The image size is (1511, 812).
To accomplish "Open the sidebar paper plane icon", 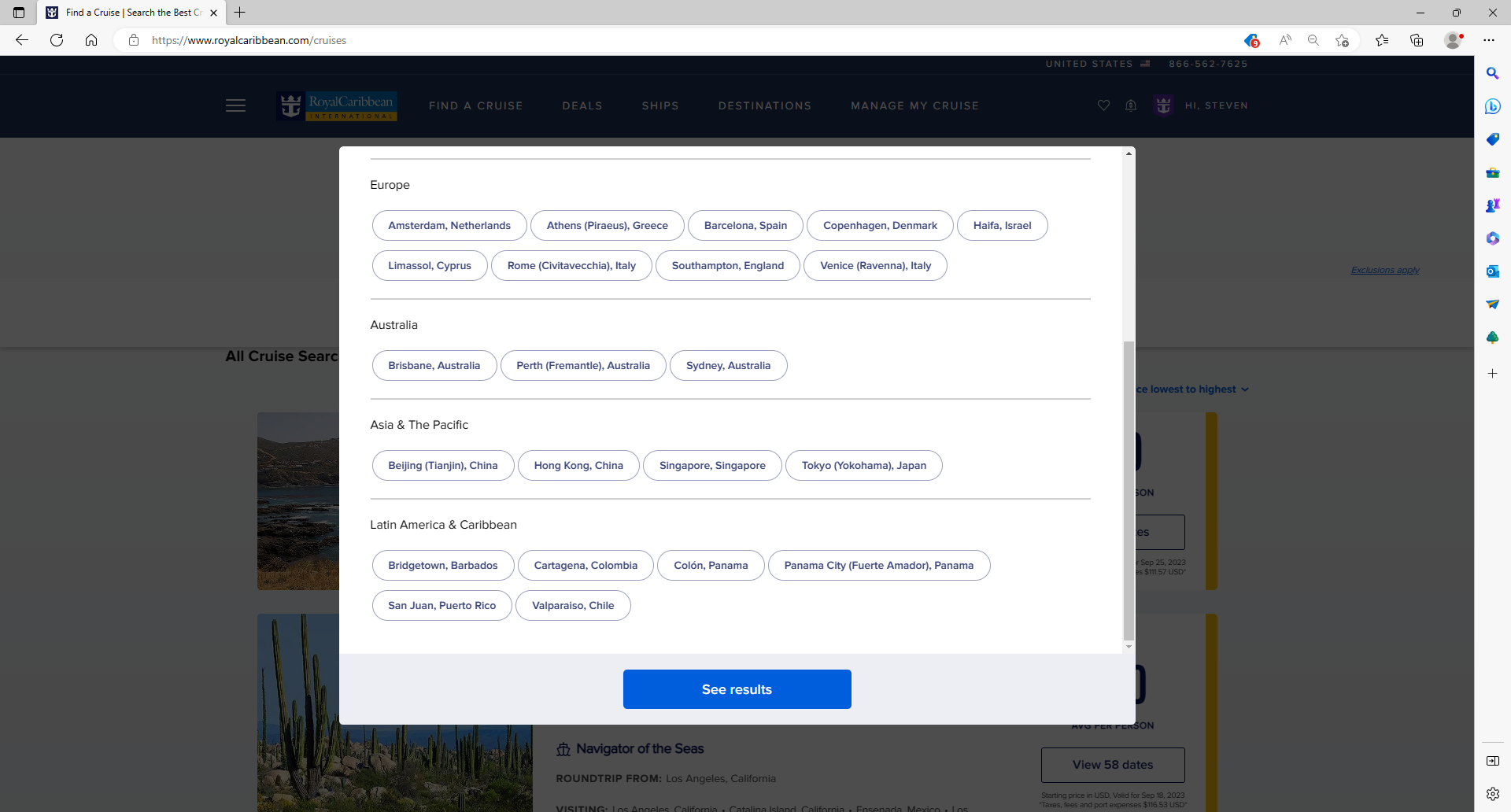I will coord(1492,304).
